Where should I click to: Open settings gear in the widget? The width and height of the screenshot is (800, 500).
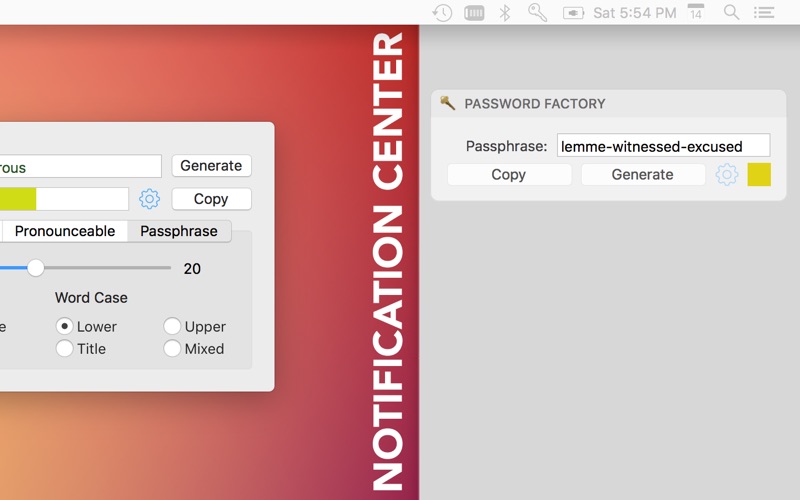tap(727, 174)
